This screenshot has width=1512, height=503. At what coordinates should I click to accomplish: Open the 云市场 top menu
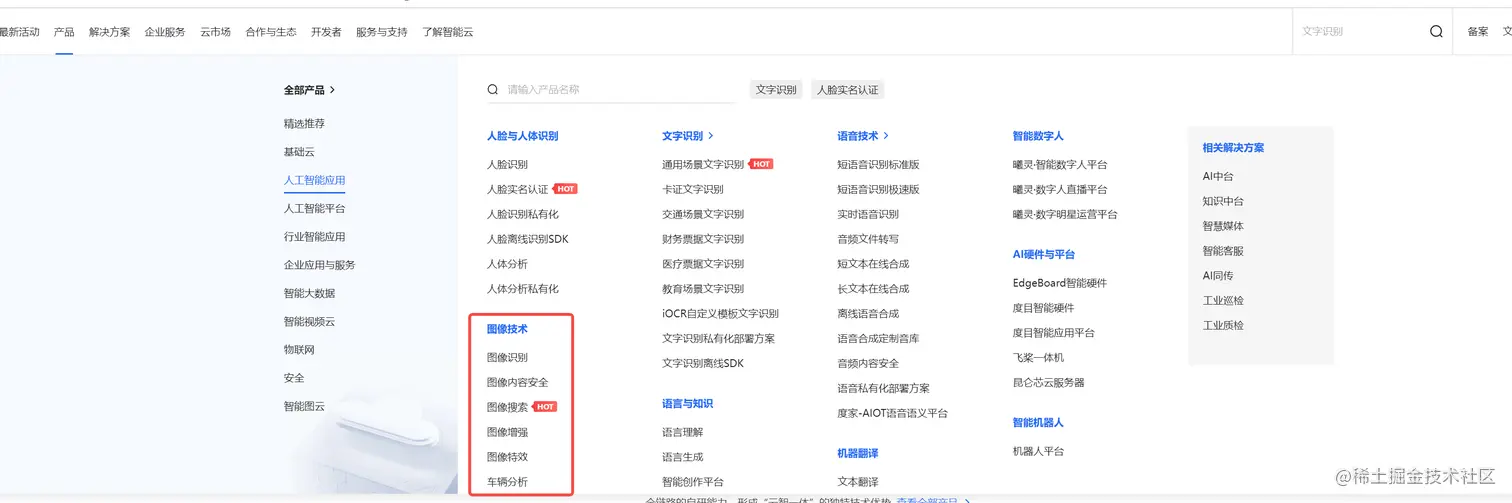[x=215, y=32]
